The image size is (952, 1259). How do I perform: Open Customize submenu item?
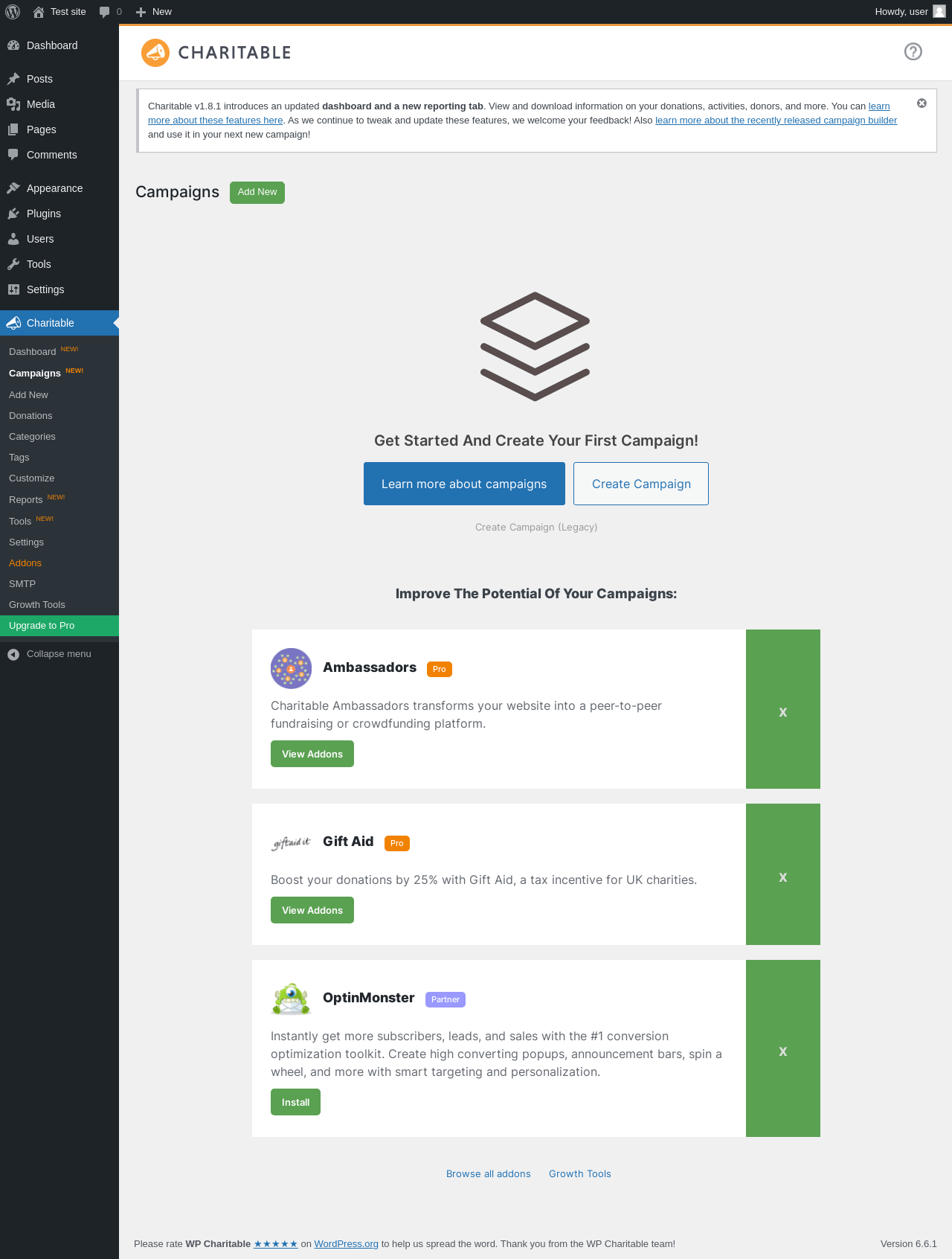(x=59, y=478)
